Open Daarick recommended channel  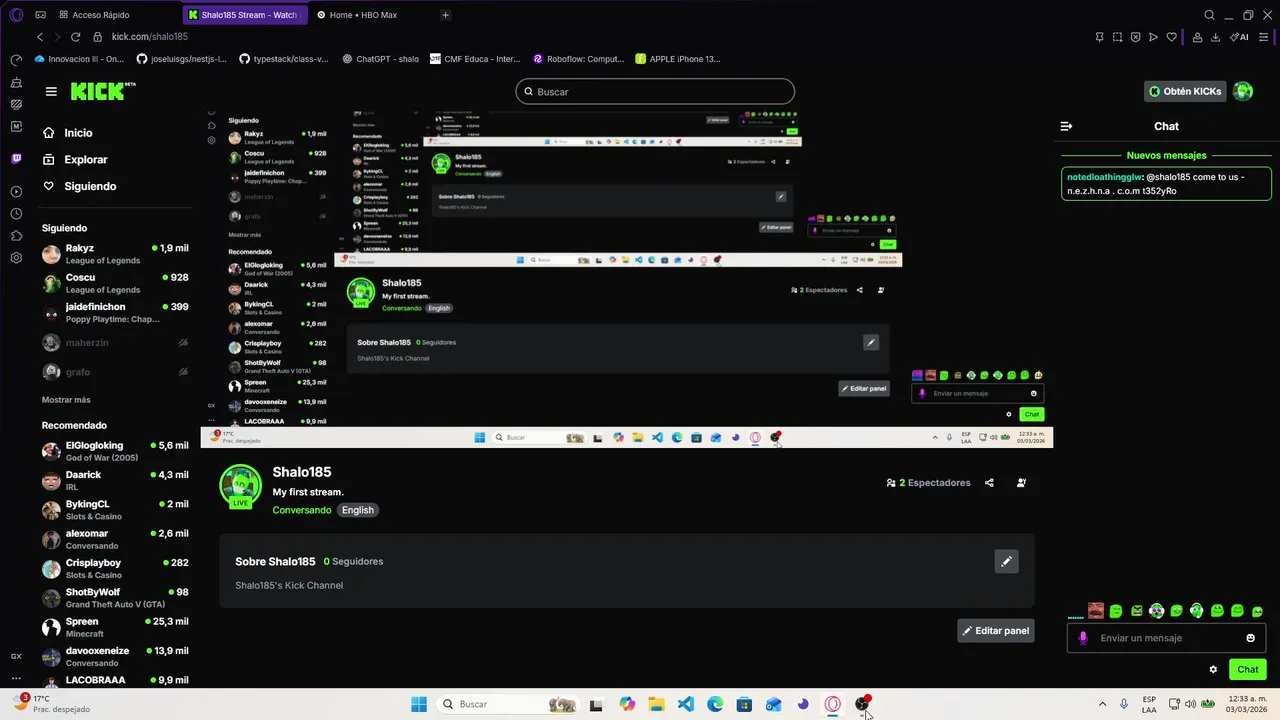pos(115,480)
